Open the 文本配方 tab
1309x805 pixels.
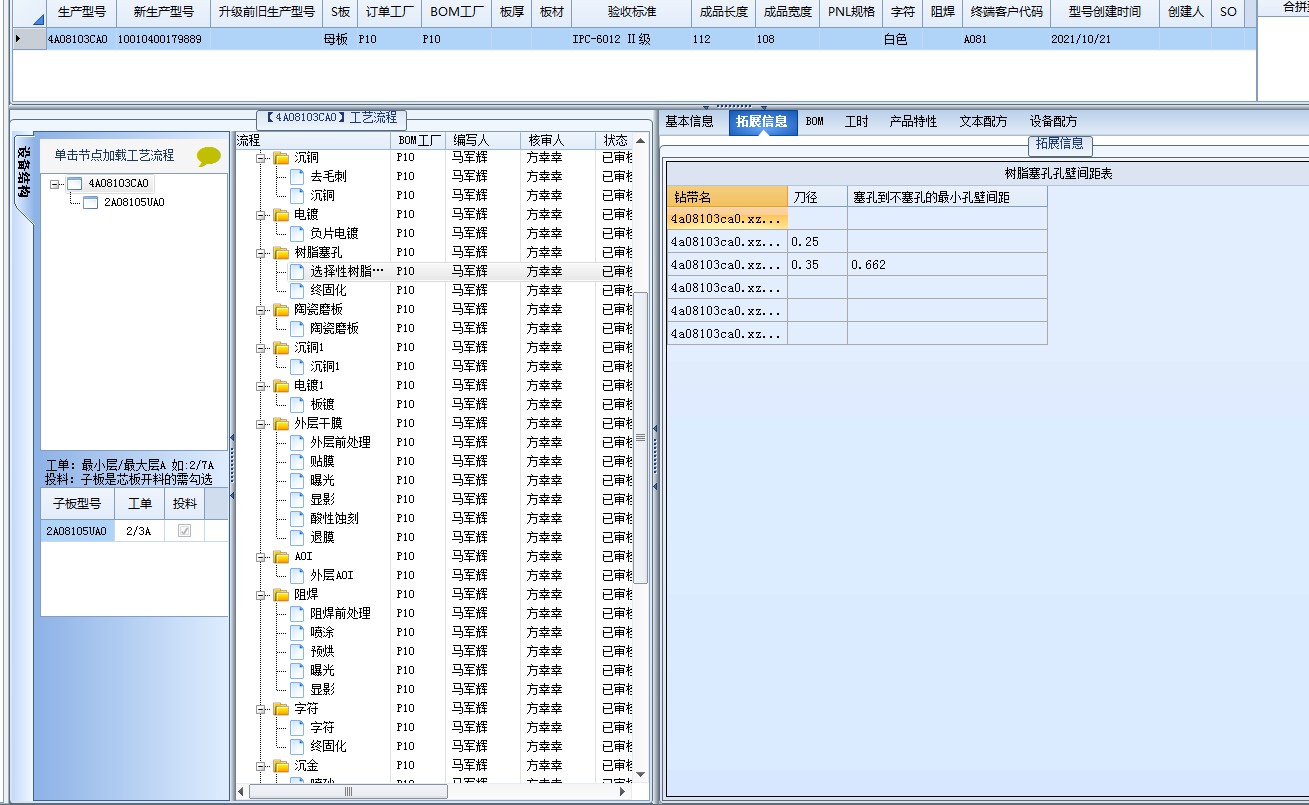tap(983, 121)
